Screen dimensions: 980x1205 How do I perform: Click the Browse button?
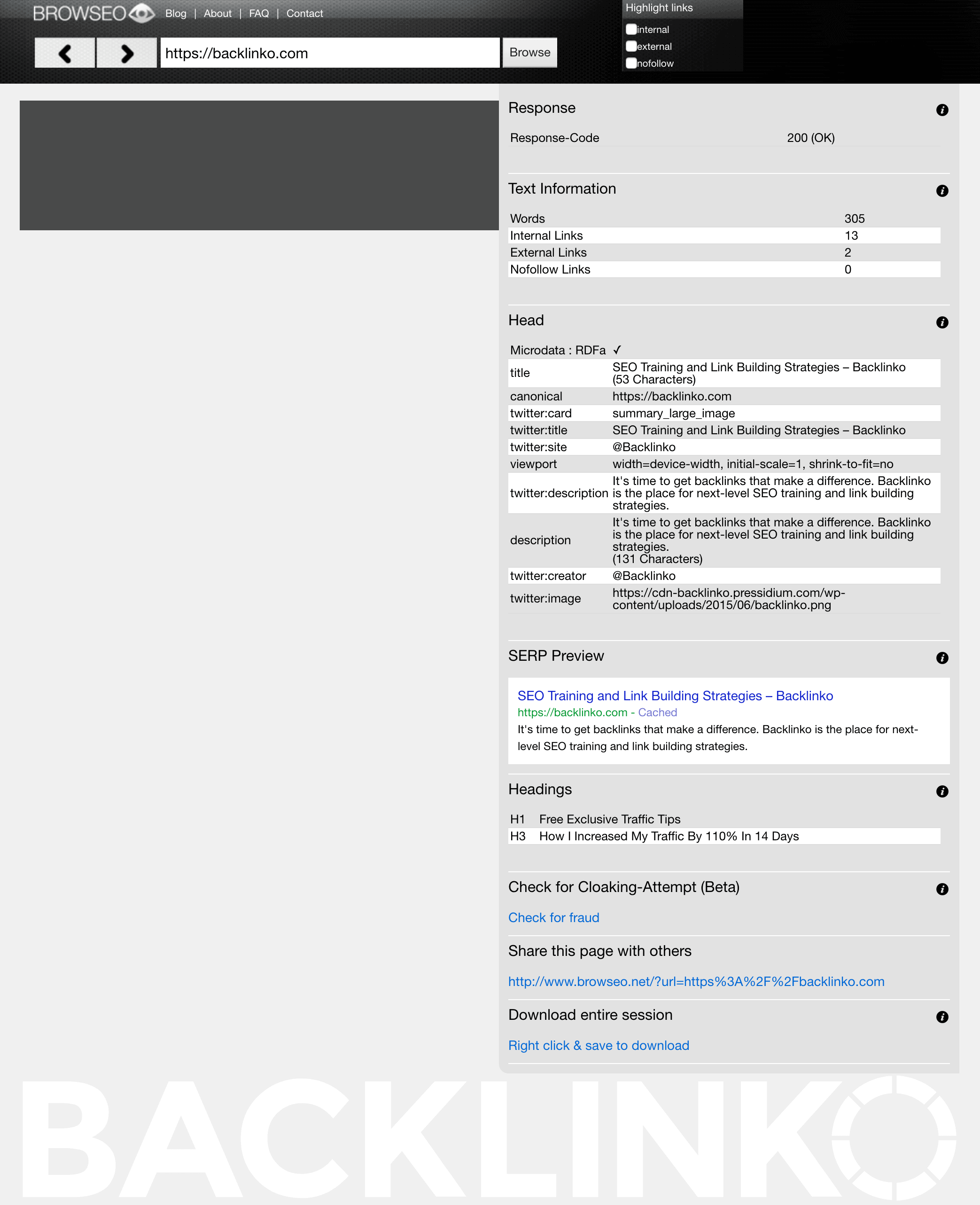pyautogui.click(x=529, y=53)
